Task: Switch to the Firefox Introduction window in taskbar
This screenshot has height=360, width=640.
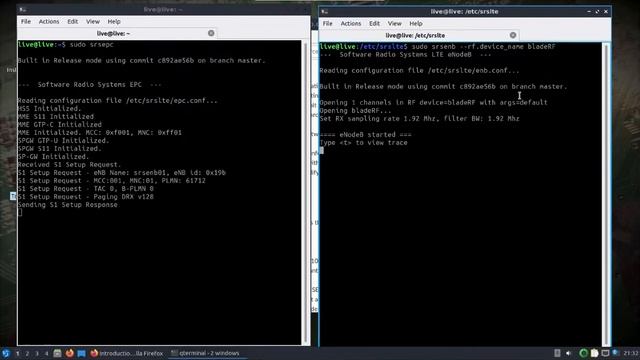Action: tap(127, 353)
